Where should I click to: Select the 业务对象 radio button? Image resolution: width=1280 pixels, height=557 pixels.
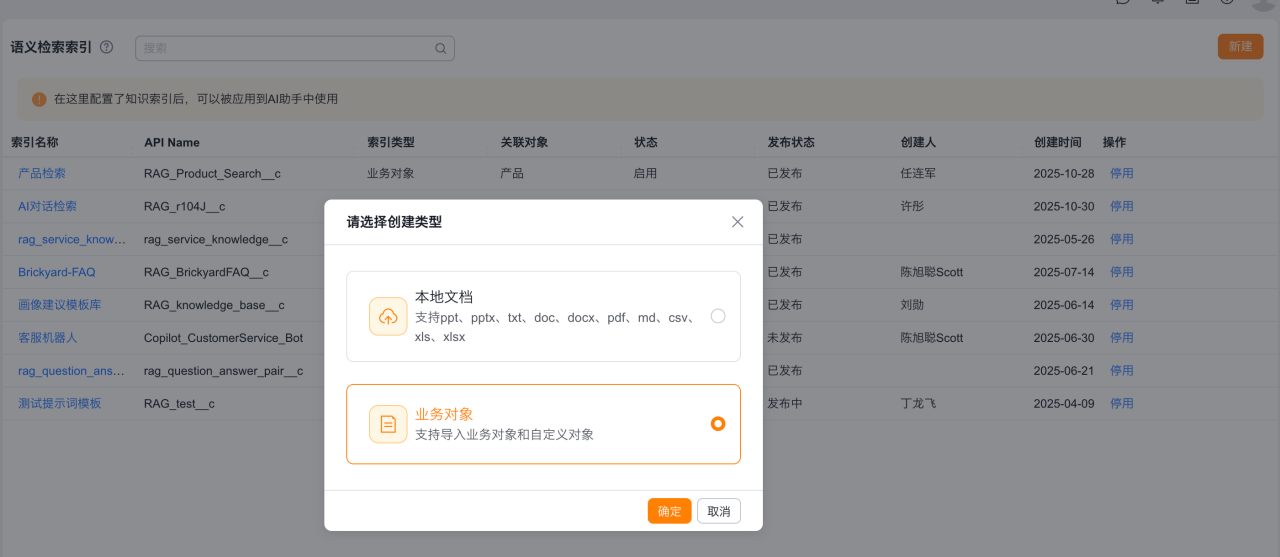point(717,424)
